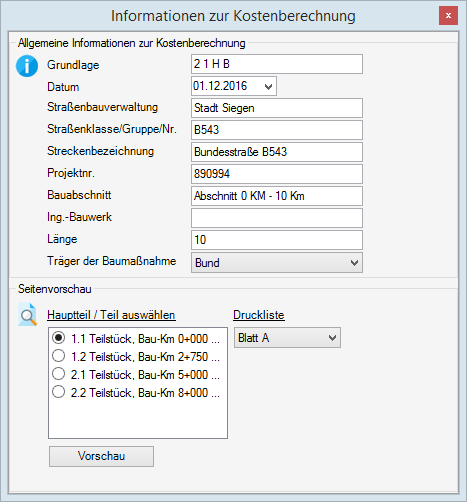This screenshot has width=467, height=502.
Task: Close the Informationen zur Kostenberechnung dialog
Action: pos(448,15)
